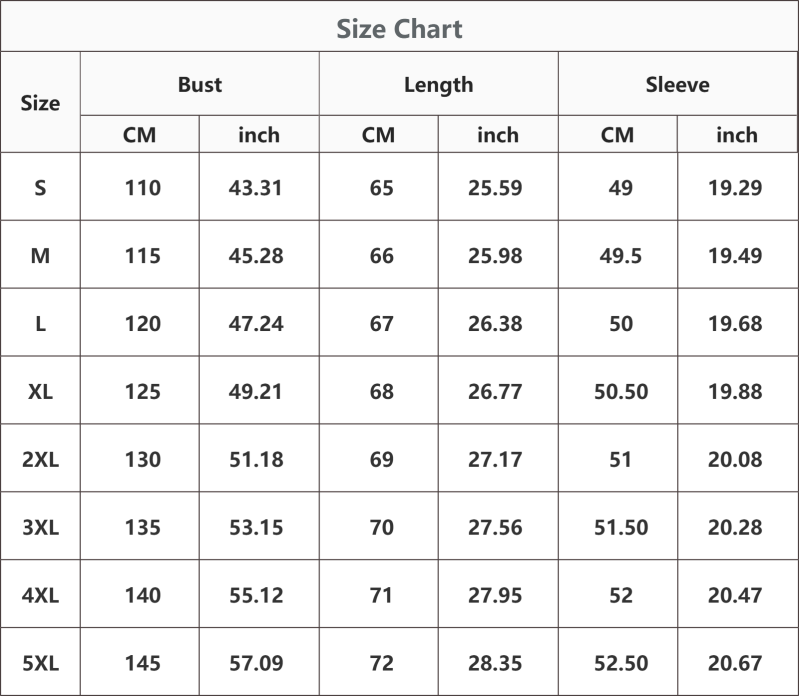This screenshot has width=800, height=696.
Task: Select the Sleeve column header
Action: coord(678,85)
